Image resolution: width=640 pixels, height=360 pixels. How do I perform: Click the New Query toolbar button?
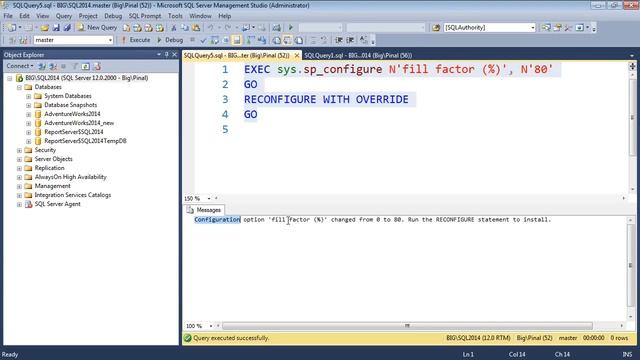[97, 27]
